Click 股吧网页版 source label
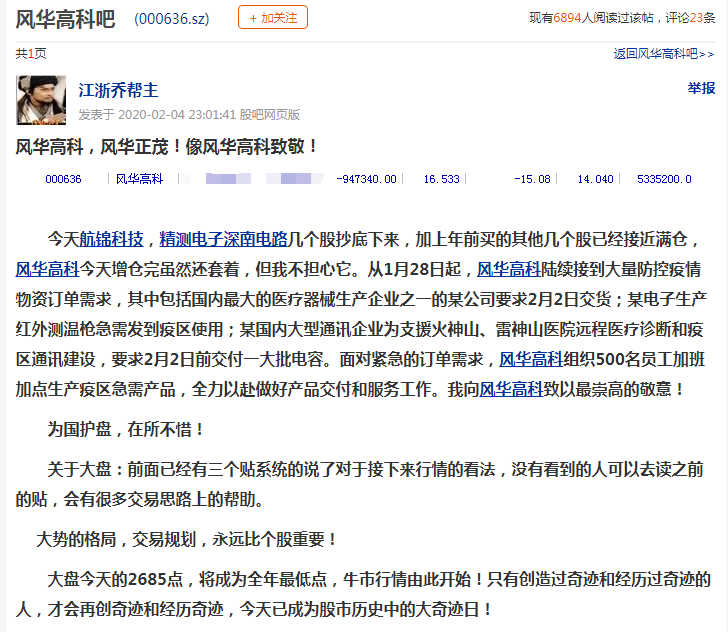 (x=270, y=115)
